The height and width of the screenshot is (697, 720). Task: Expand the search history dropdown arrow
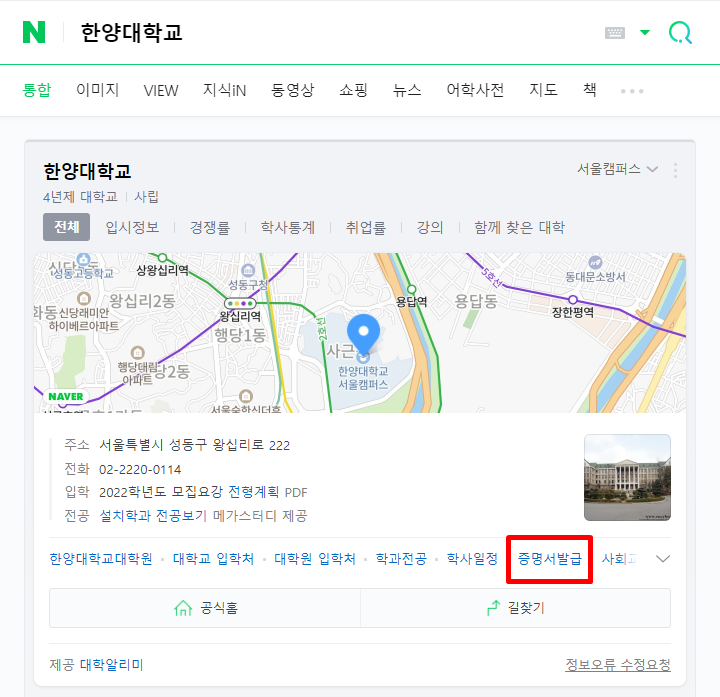click(x=645, y=32)
